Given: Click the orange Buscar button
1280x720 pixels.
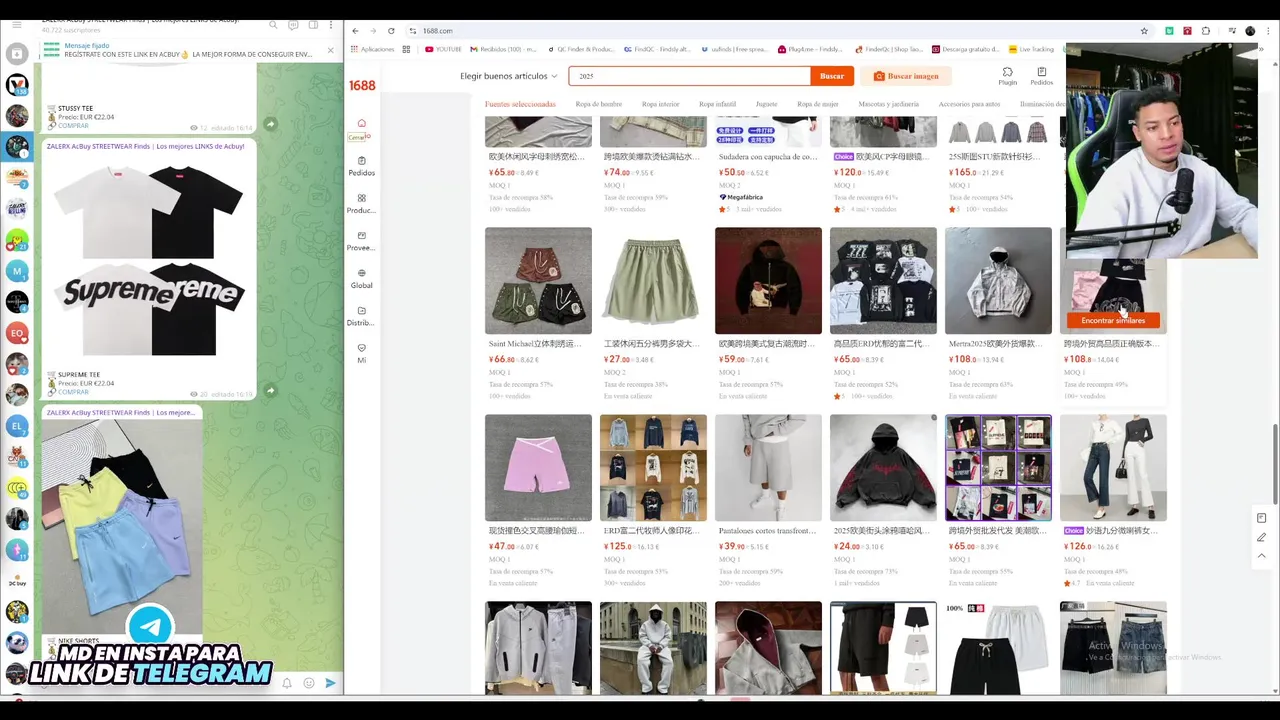Looking at the screenshot, I should coord(832,76).
